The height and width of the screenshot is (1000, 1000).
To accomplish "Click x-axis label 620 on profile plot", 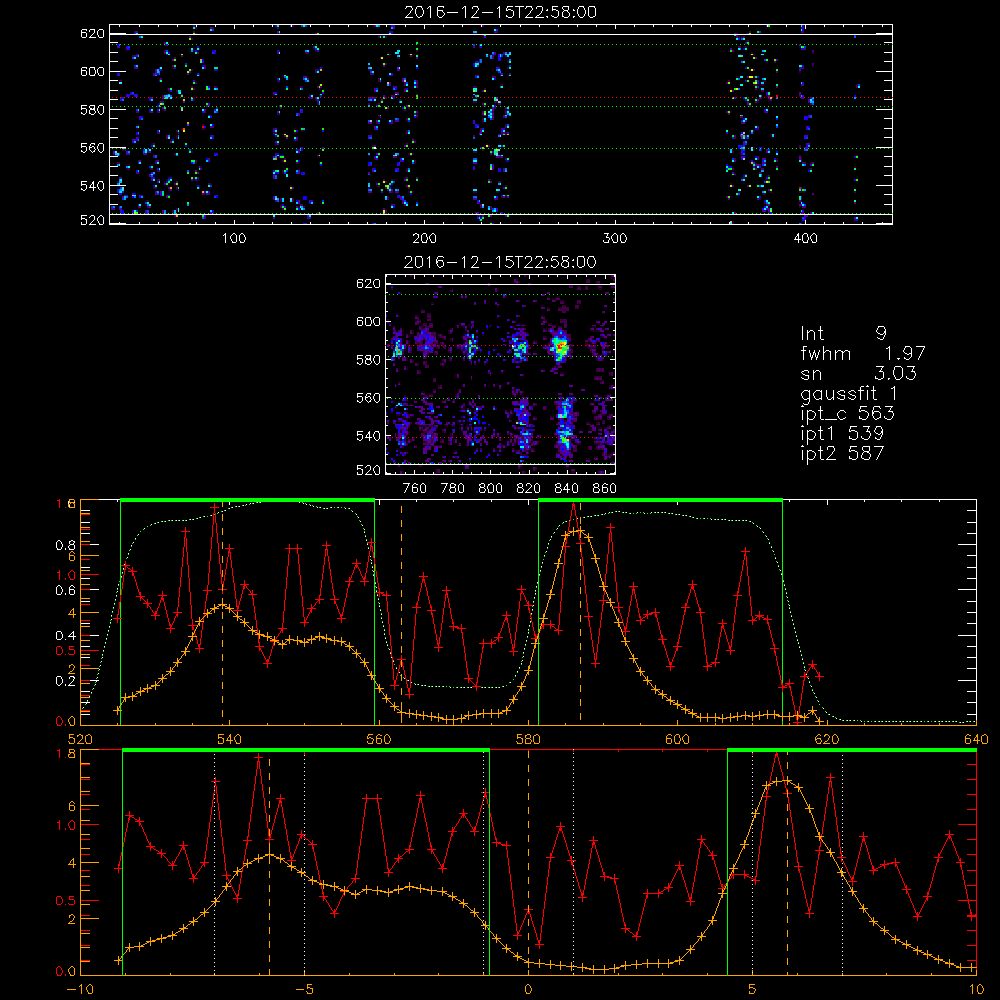I will tap(827, 740).
